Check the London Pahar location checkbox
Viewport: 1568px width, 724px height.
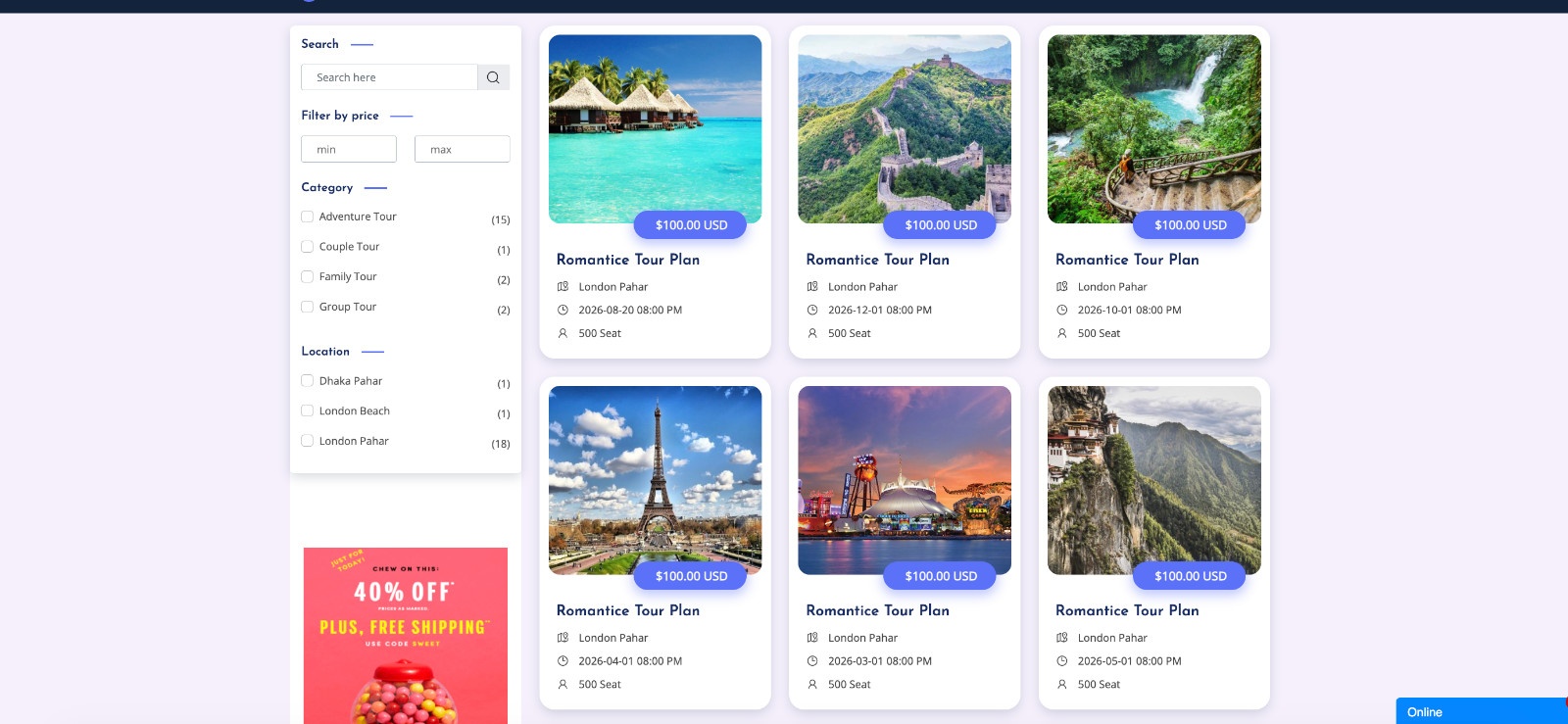click(307, 441)
